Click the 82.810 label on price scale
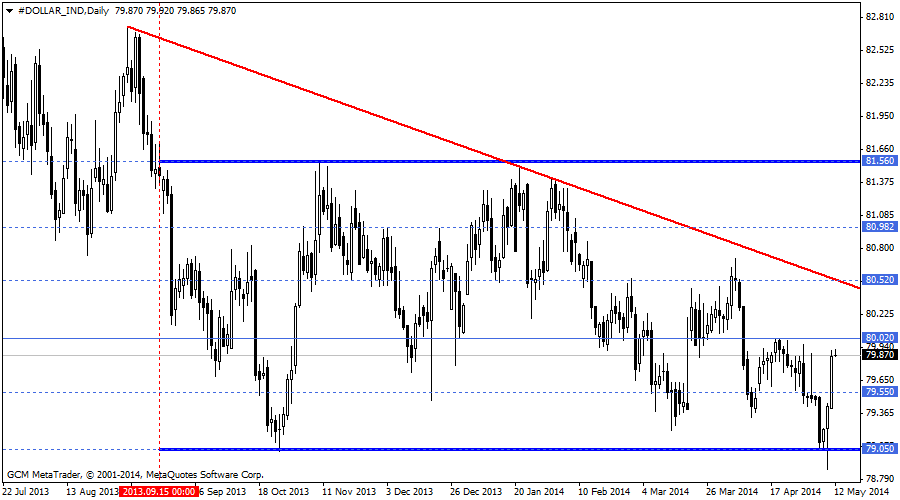Image resolution: width=900 pixels, height=500 pixels. tap(879, 17)
